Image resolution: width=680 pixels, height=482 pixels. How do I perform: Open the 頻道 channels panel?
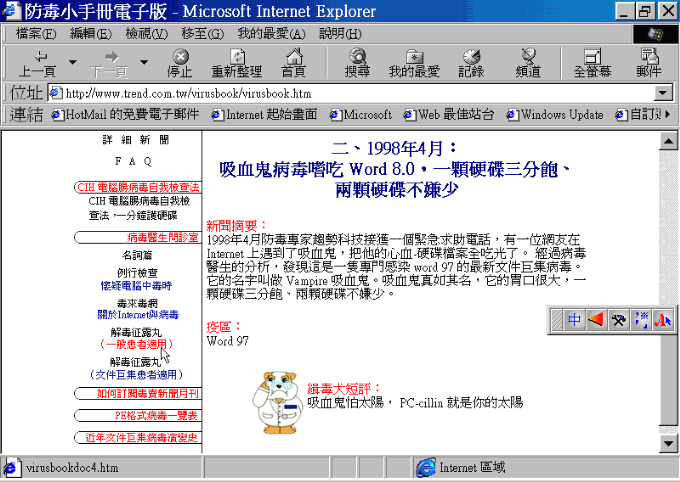pyautogui.click(x=528, y=63)
